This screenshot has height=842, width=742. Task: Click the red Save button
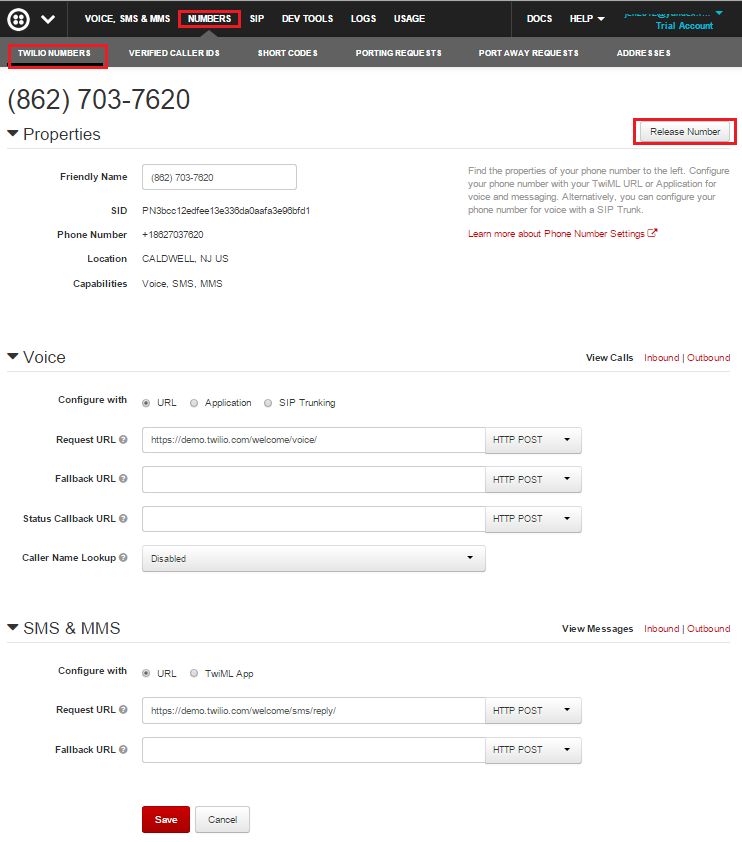click(x=166, y=819)
